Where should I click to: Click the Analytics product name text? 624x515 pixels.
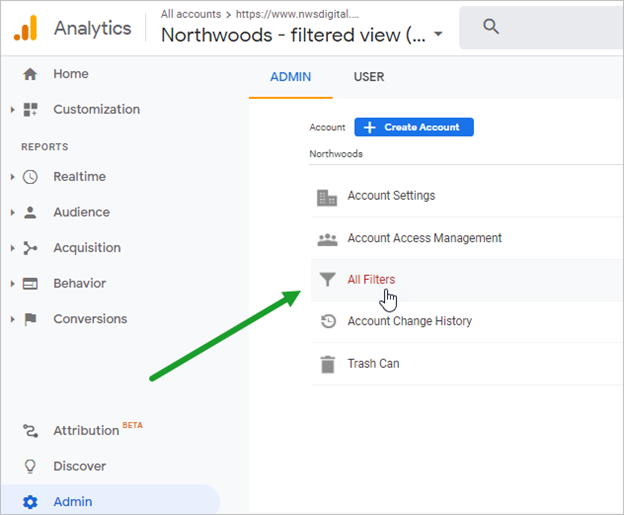[93, 28]
